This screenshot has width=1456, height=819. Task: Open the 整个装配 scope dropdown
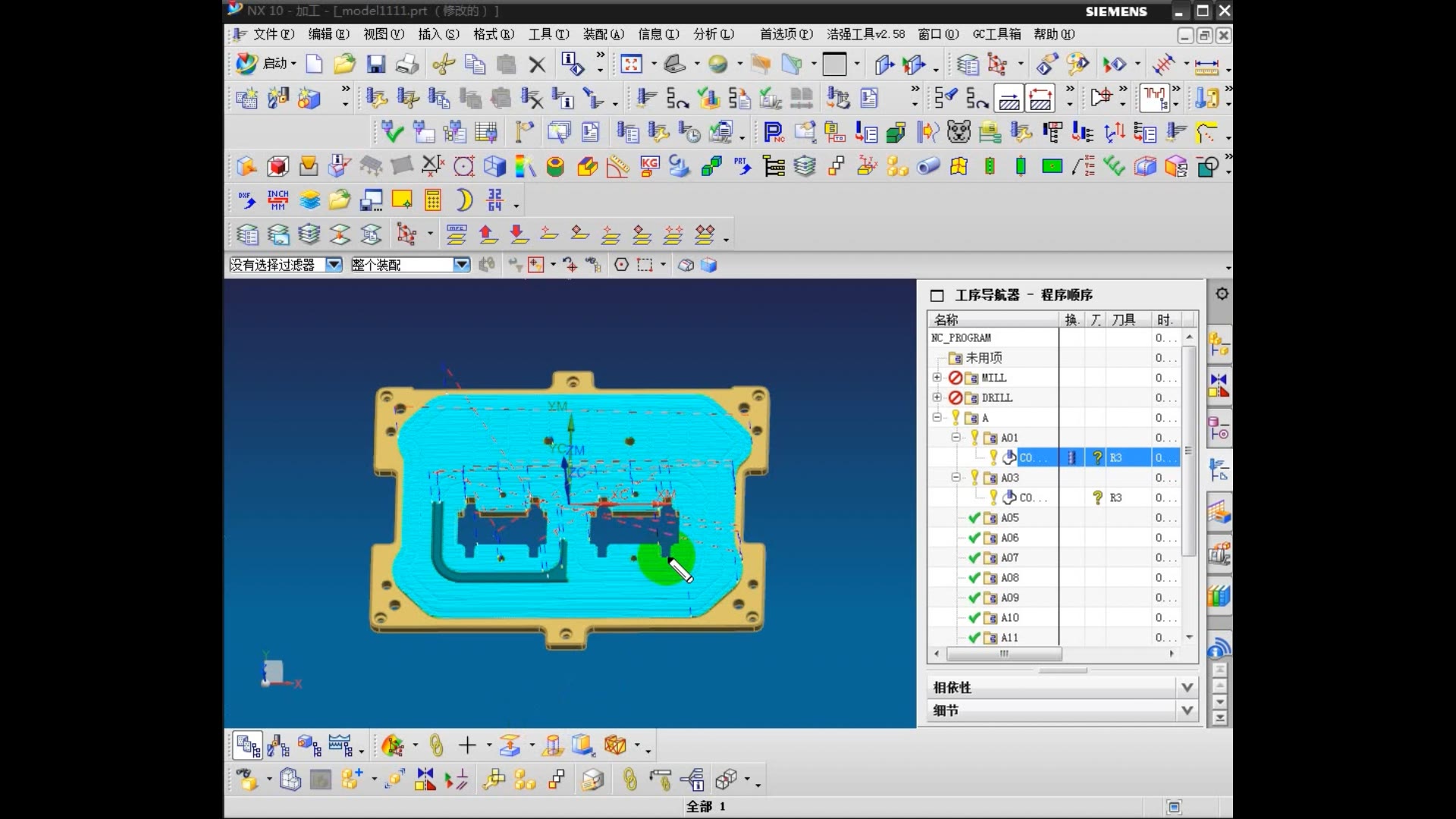coord(461,265)
